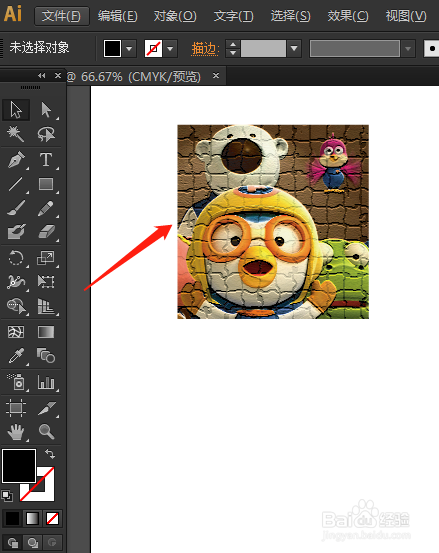Reset default fill and stroke

[7, 496]
